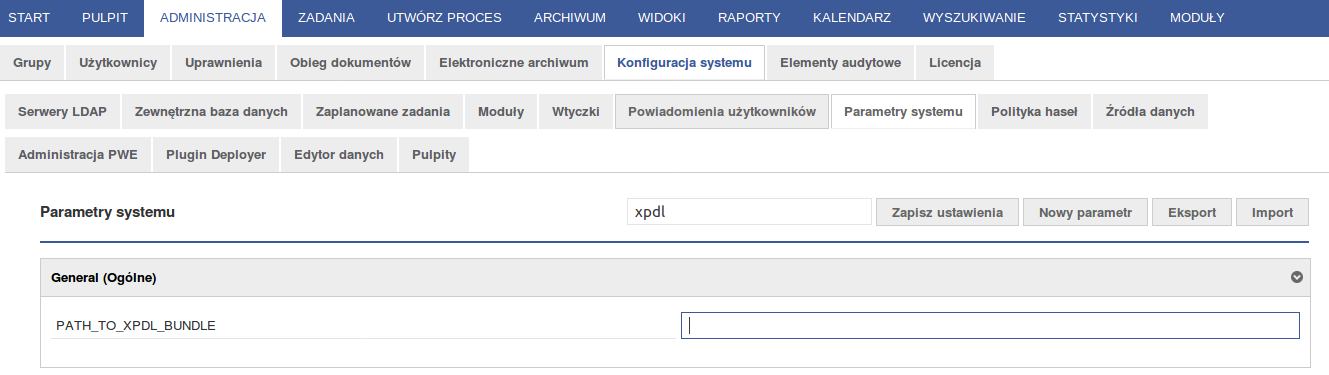The image size is (1329, 375).
Task: Open the Edytor danych tab
Action: (339, 155)
